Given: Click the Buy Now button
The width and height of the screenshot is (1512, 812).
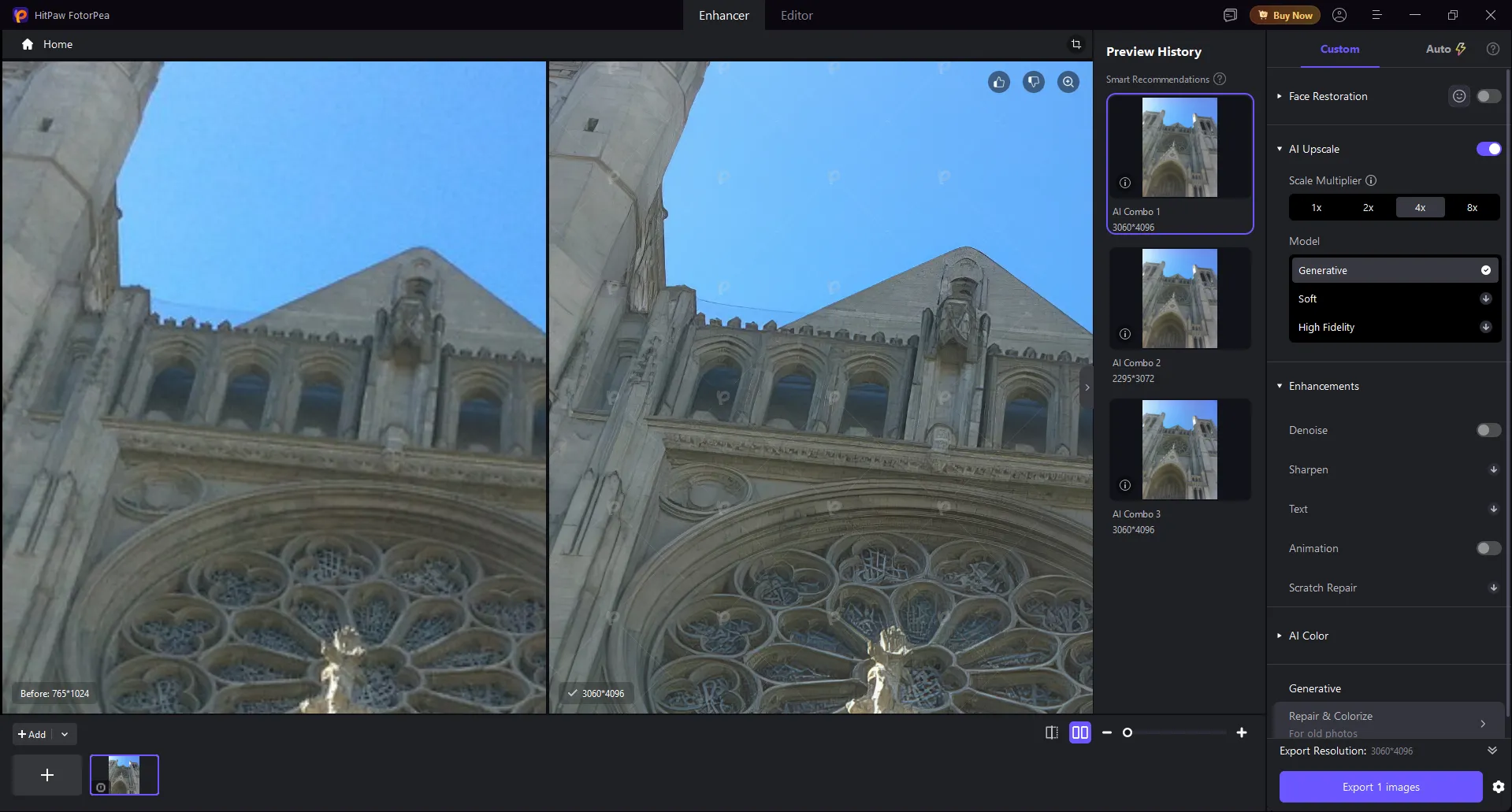Looking at the screenshot, I should (x=1284, y=15).
